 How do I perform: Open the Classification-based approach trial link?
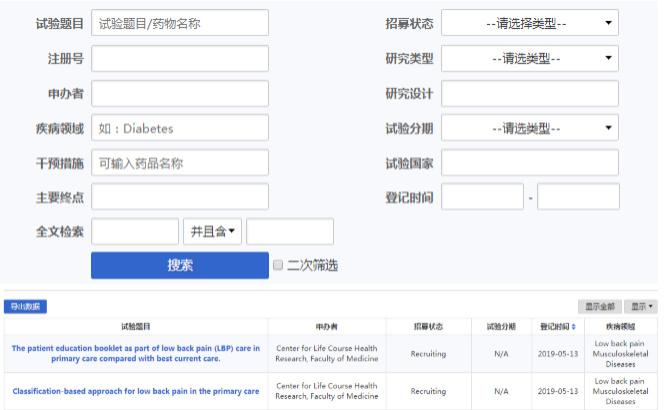click(136, 391)
